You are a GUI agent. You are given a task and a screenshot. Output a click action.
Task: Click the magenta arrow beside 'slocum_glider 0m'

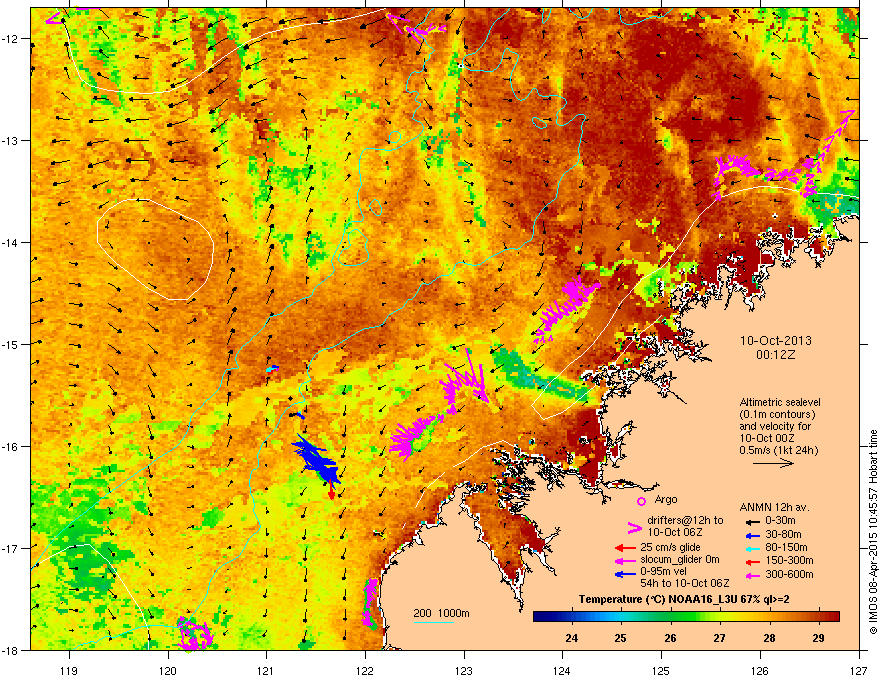coord(625,560)
